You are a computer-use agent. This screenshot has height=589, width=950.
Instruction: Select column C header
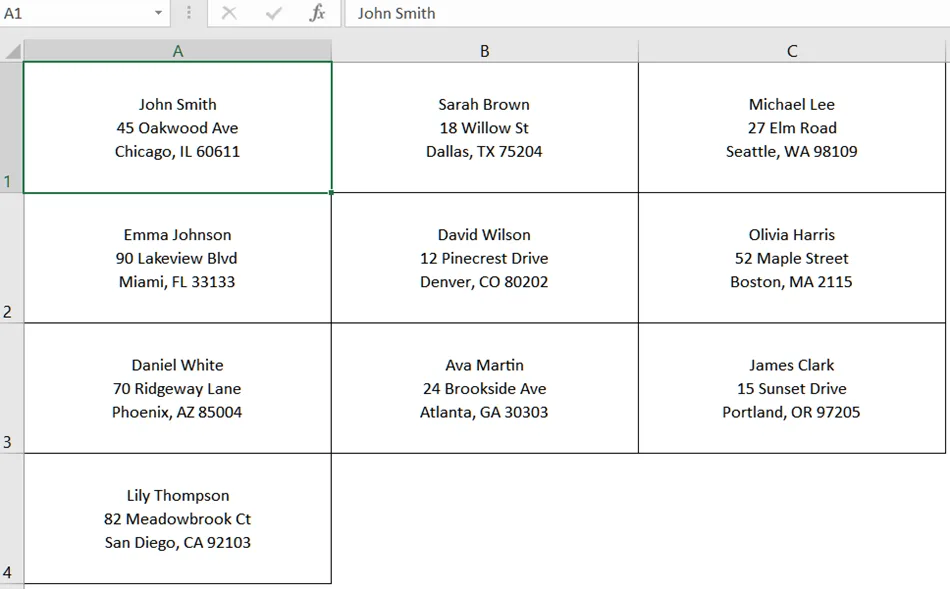(x=792, y=51)
